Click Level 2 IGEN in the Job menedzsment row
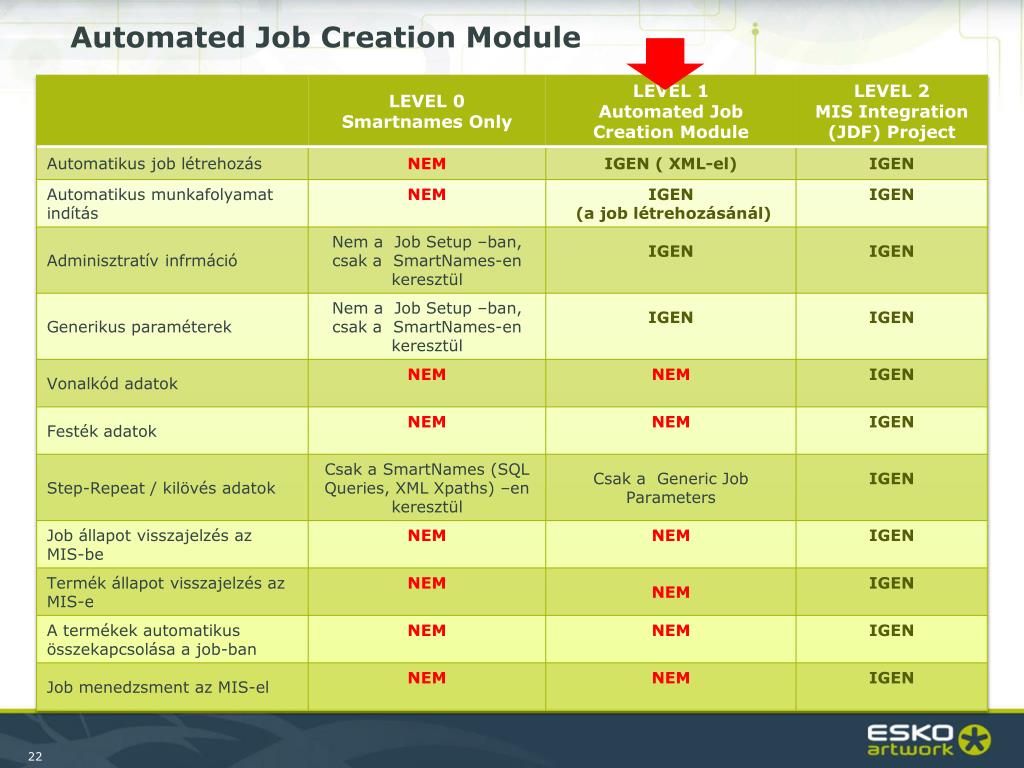The height and width of the screenshot is (768, 1024). point(891,679)
